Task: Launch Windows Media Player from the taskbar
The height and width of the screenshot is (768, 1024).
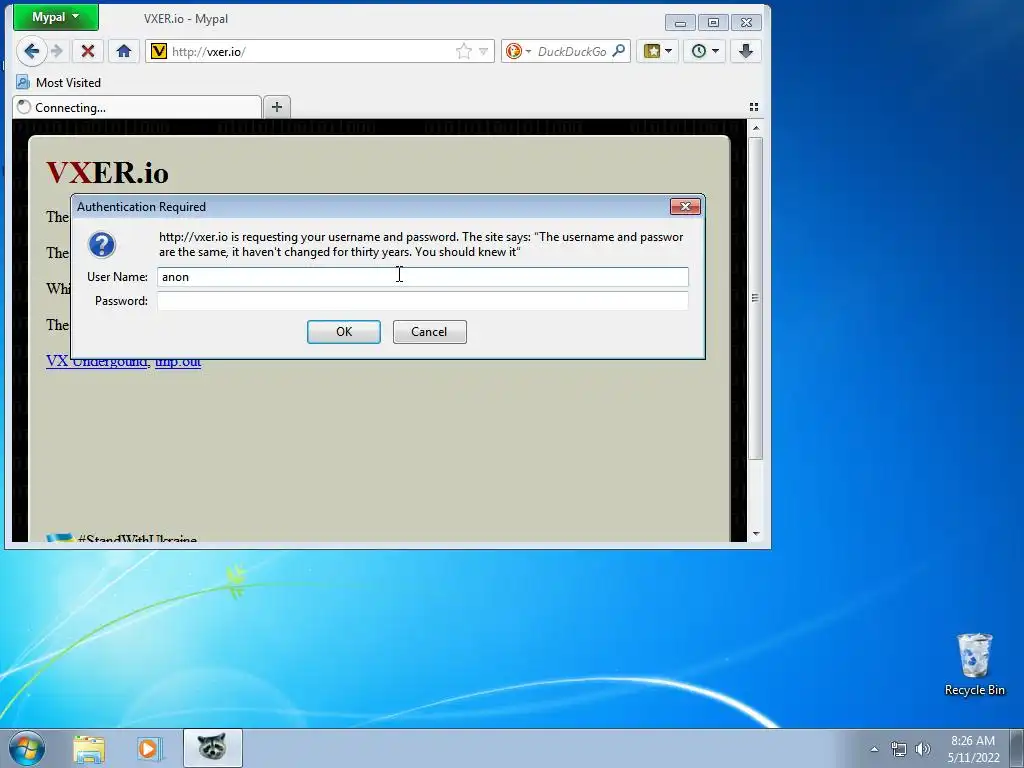Action: (149, 748)
